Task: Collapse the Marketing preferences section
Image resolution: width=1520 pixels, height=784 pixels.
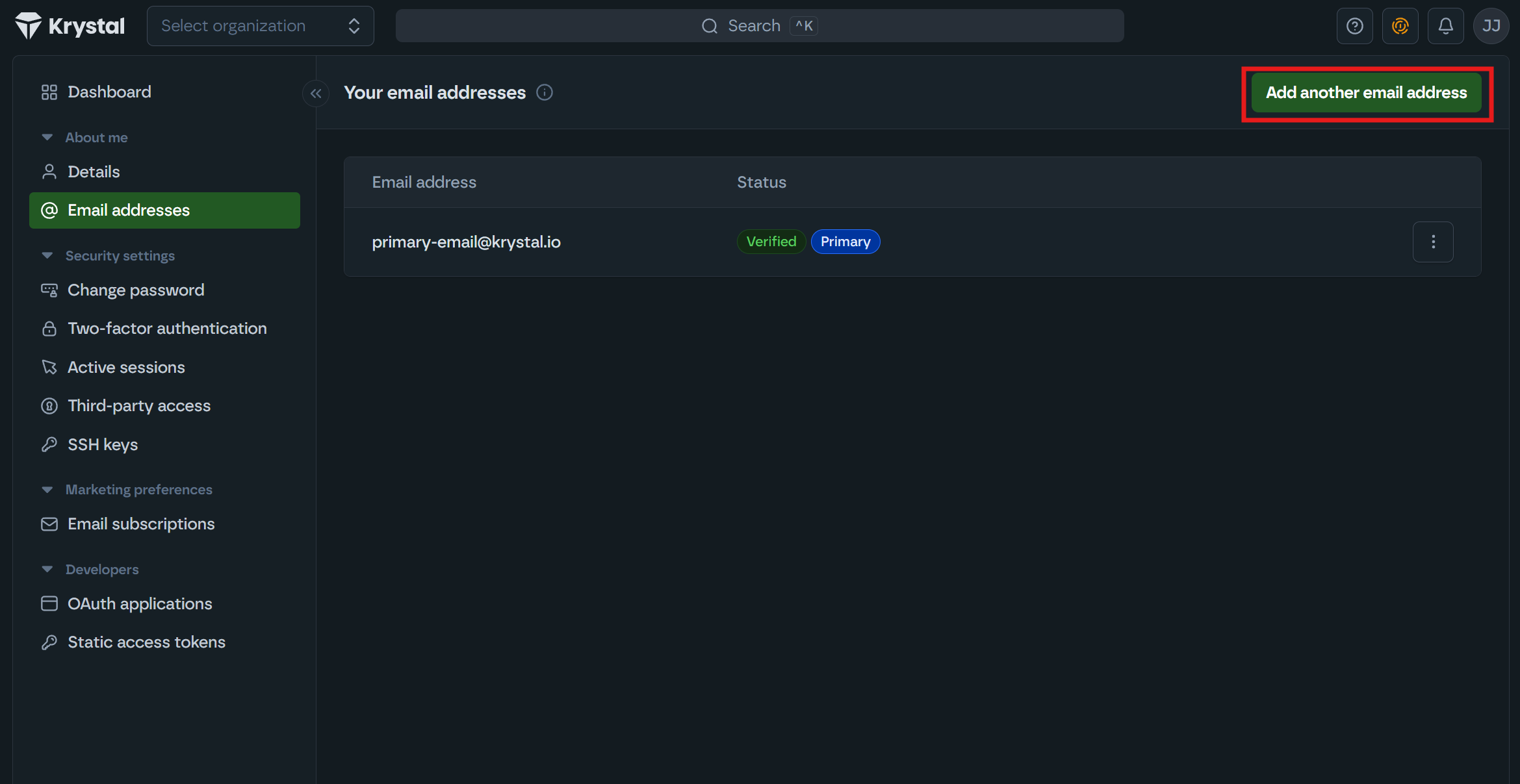Action: point(47,490)
